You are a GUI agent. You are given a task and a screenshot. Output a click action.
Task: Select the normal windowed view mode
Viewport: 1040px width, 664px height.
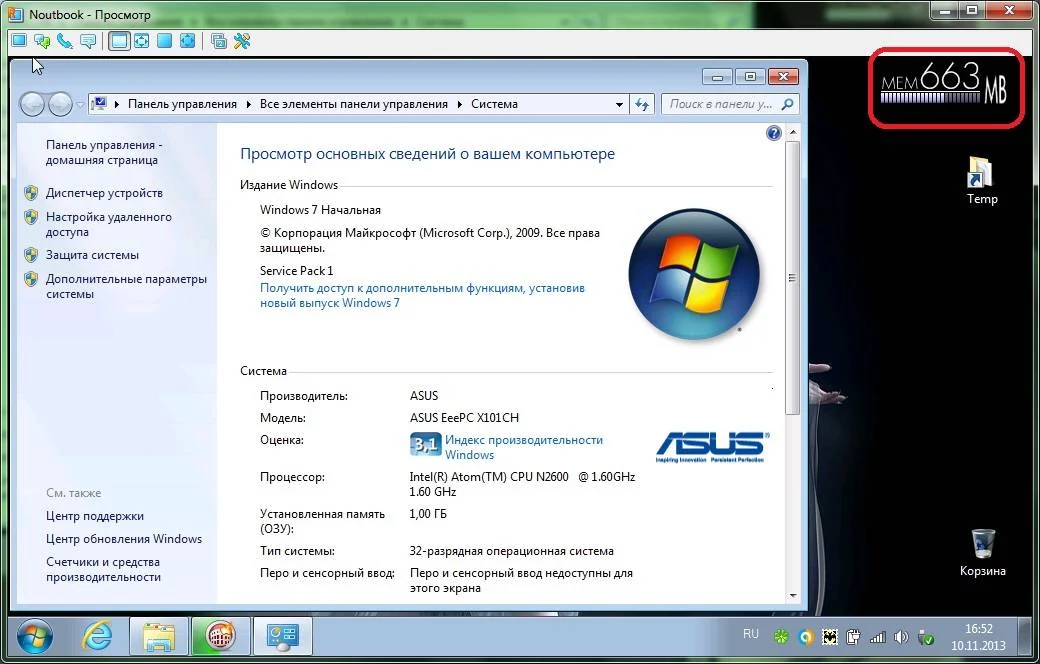click(x=119, y=41)
